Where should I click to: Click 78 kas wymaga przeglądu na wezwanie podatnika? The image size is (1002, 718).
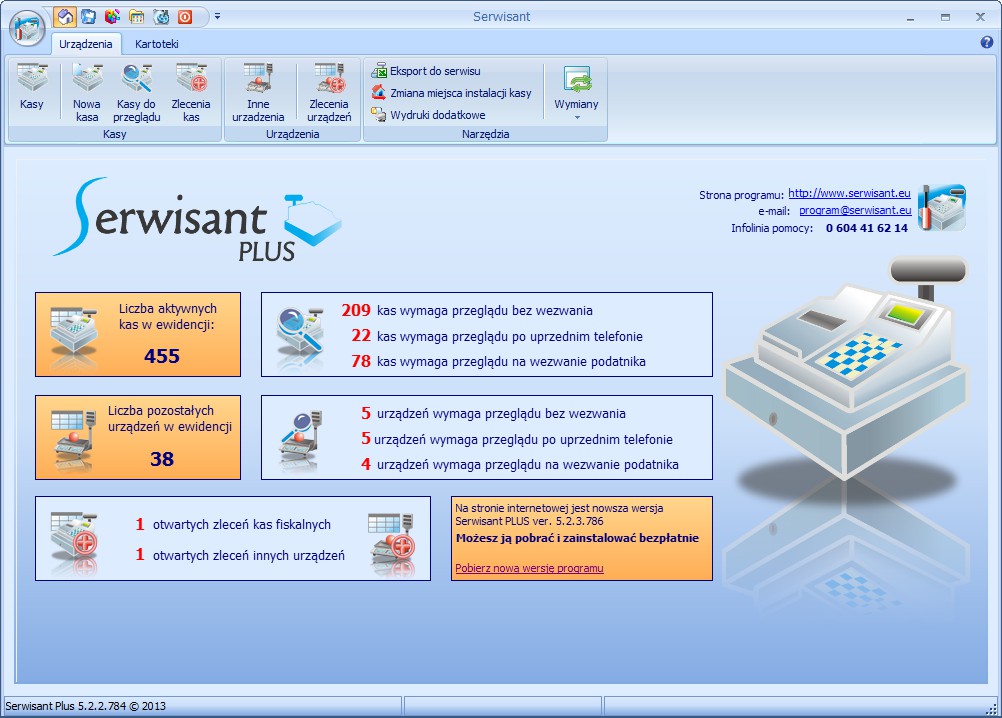tap(498, 362)
